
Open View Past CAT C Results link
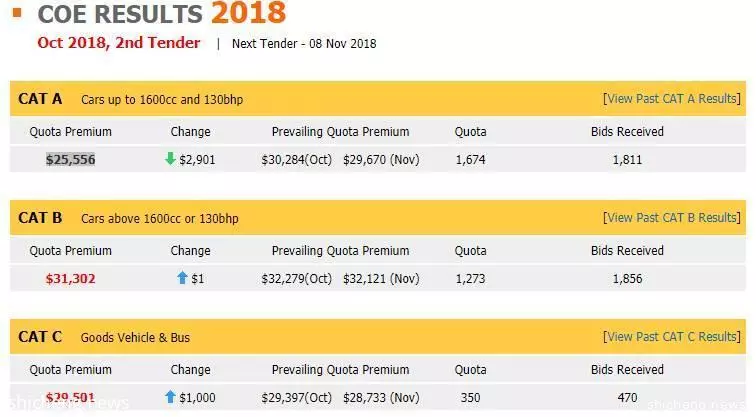[x=672, y=337]
